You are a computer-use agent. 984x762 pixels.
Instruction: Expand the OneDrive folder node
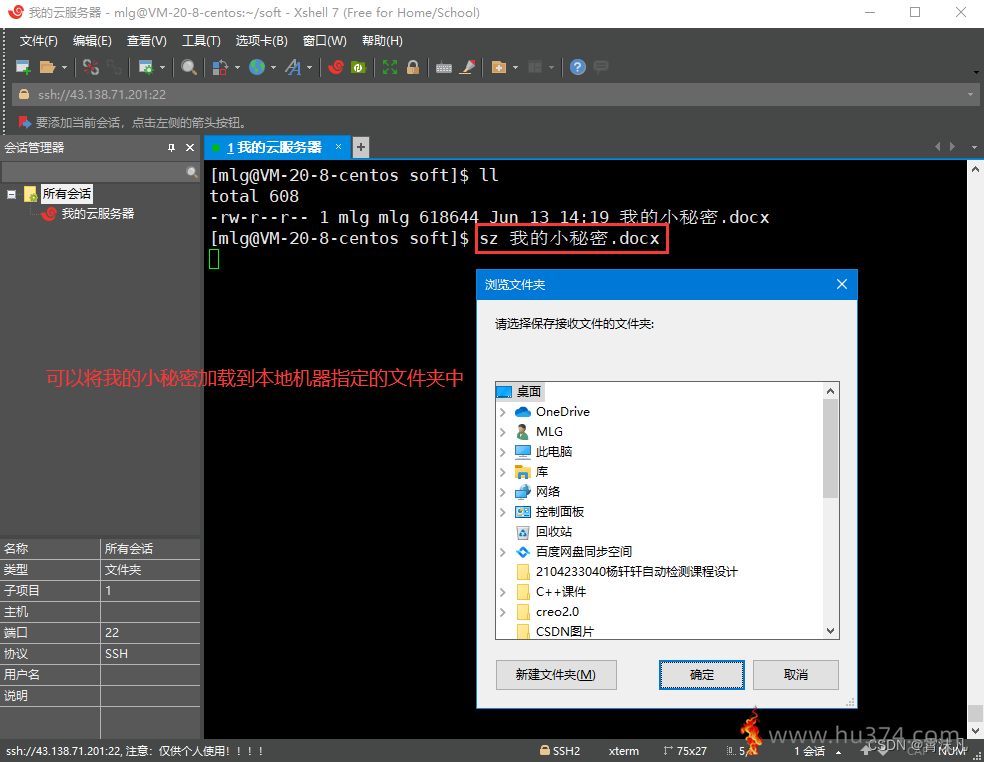click(503, 412)
